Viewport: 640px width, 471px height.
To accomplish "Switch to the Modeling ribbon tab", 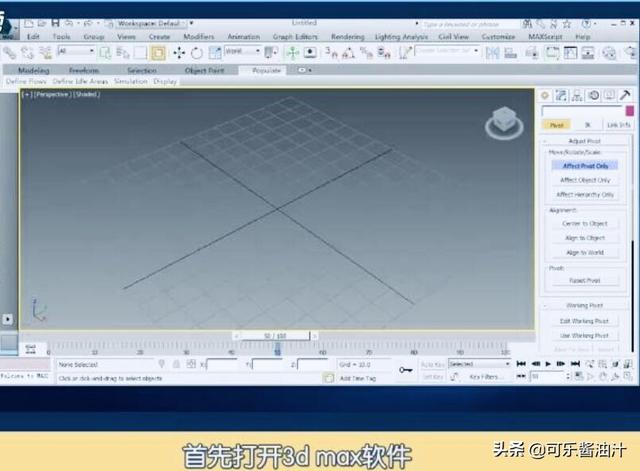I will point(34,70).
